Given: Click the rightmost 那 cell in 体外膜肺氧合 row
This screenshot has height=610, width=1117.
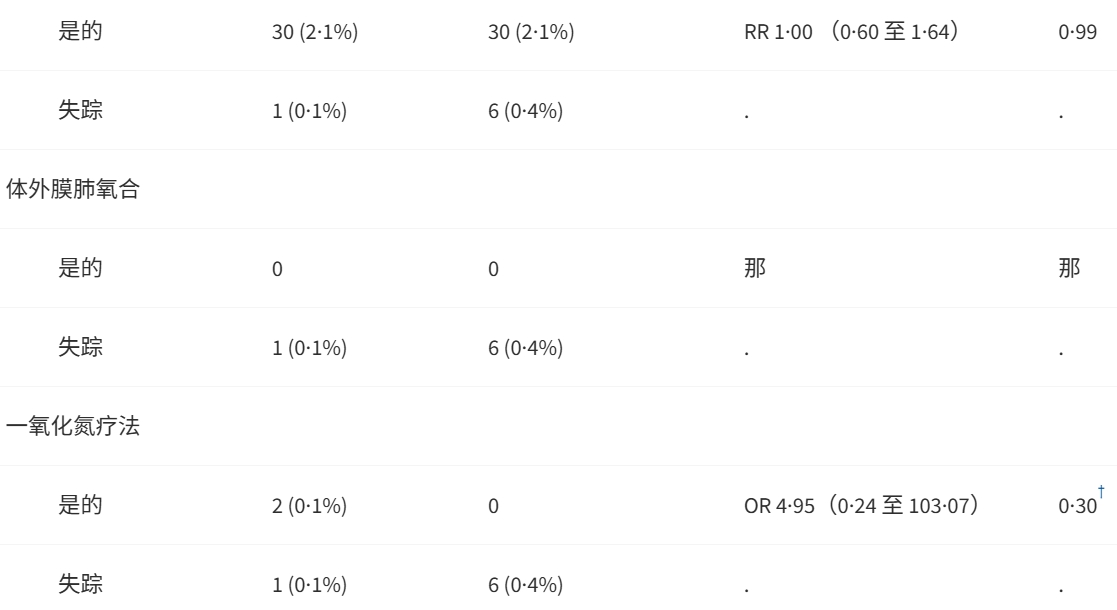Looking at the screenshot, I should [1069, 268].
